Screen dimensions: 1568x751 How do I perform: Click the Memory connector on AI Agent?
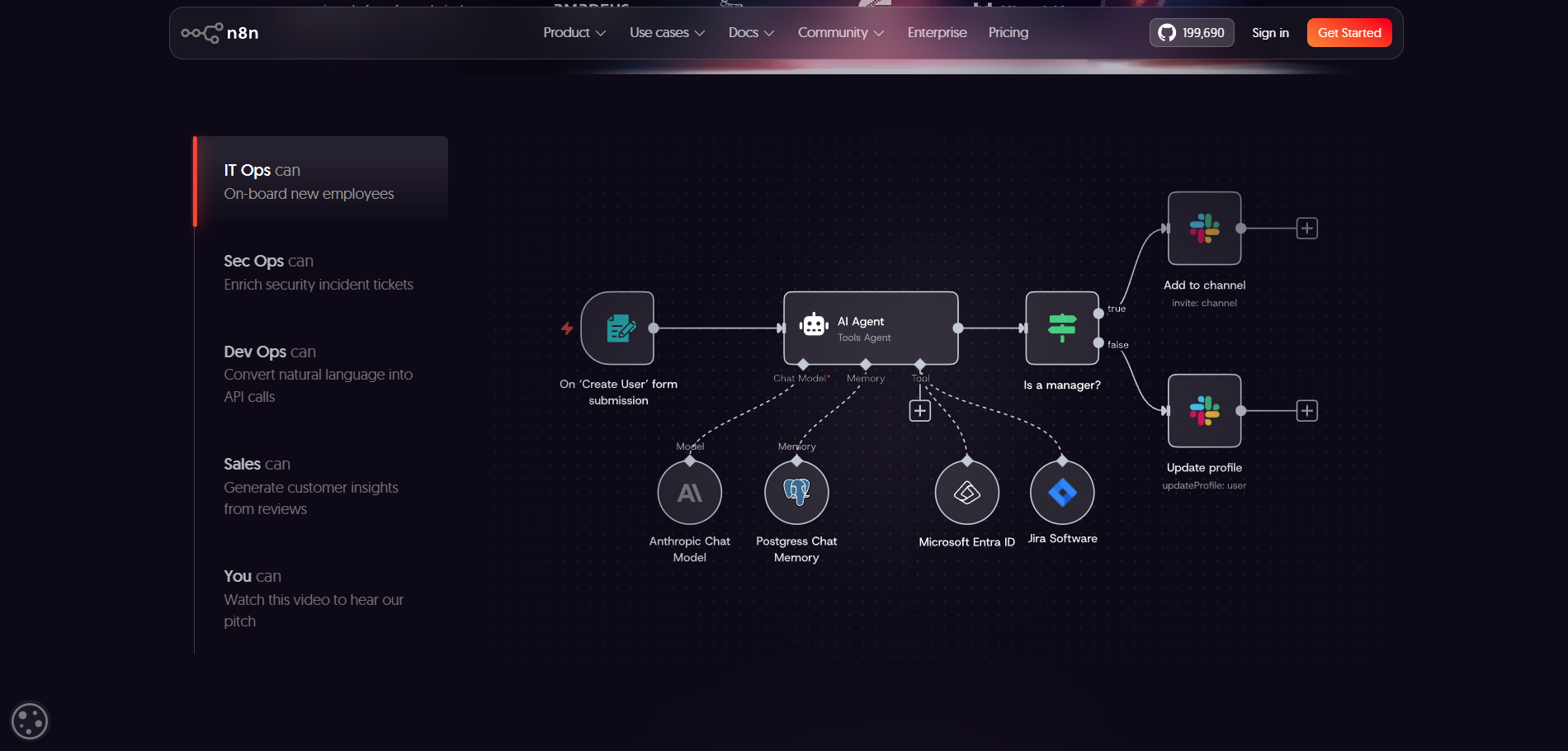(x=866, y=364)
